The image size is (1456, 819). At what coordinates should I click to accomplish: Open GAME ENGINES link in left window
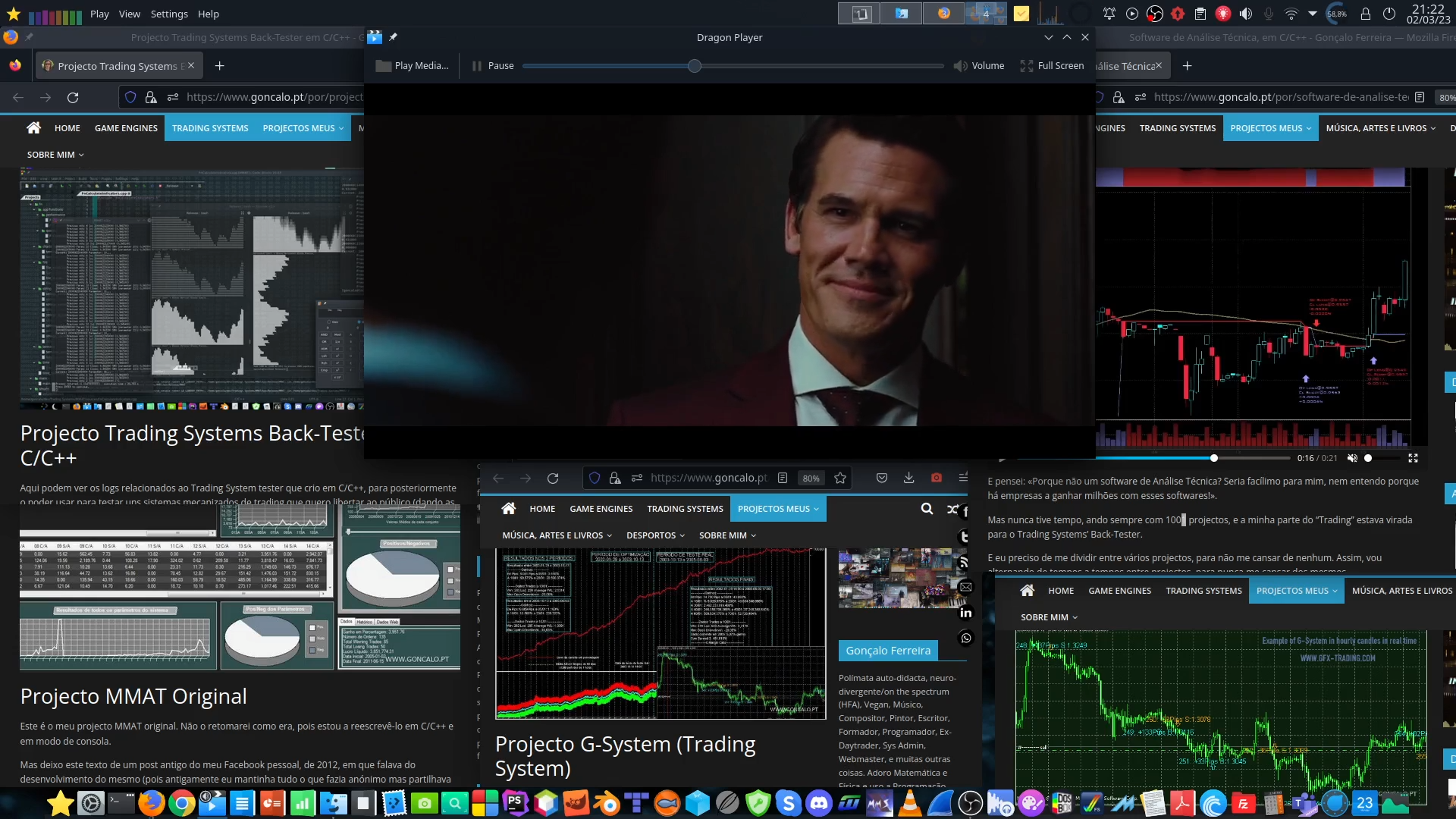click(x=126, y=128)
